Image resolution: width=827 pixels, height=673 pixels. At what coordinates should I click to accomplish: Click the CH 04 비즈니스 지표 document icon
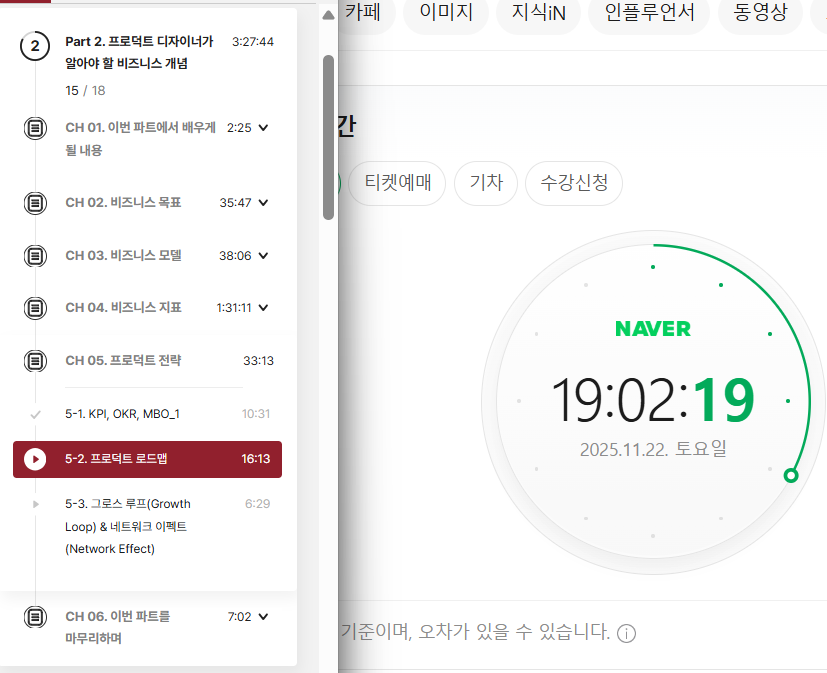(x=35, y=308)
